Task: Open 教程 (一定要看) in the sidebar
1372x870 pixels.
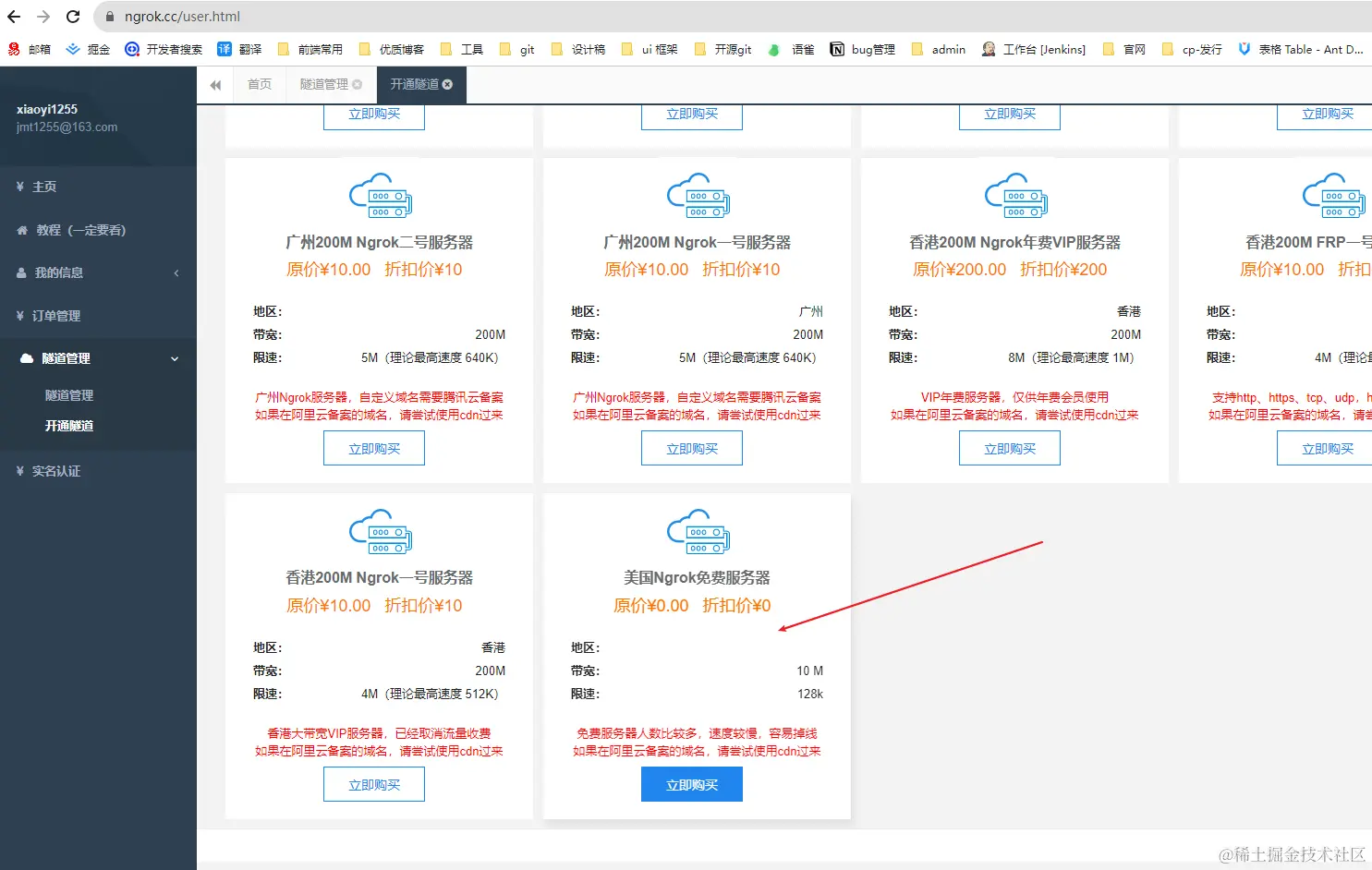Action: click(98, 230)
